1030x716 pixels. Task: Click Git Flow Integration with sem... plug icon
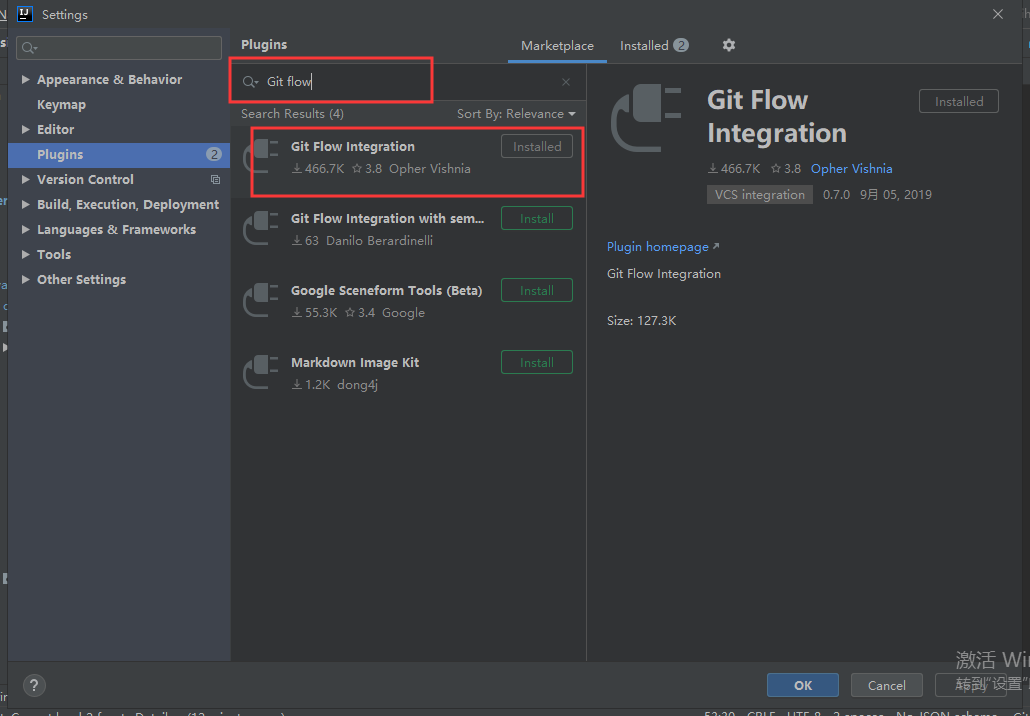(261, 229)
